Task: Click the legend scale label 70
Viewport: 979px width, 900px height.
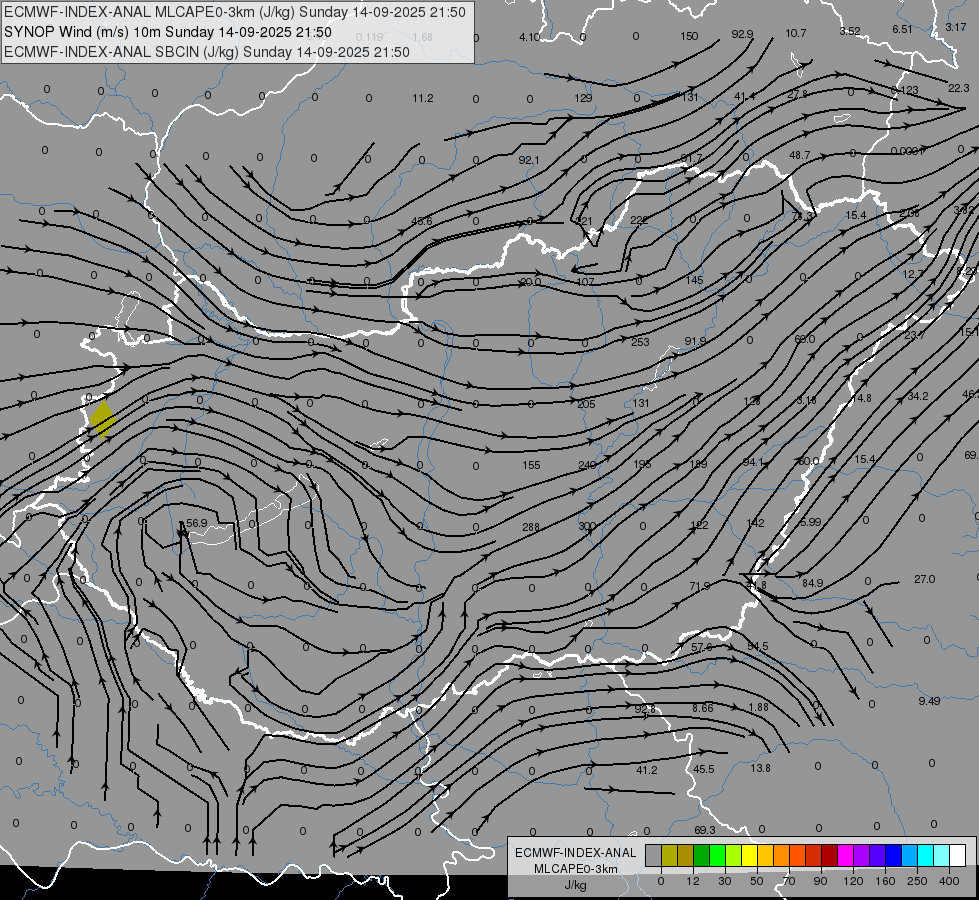Action: pyautogui.click(x=789, y=881)
